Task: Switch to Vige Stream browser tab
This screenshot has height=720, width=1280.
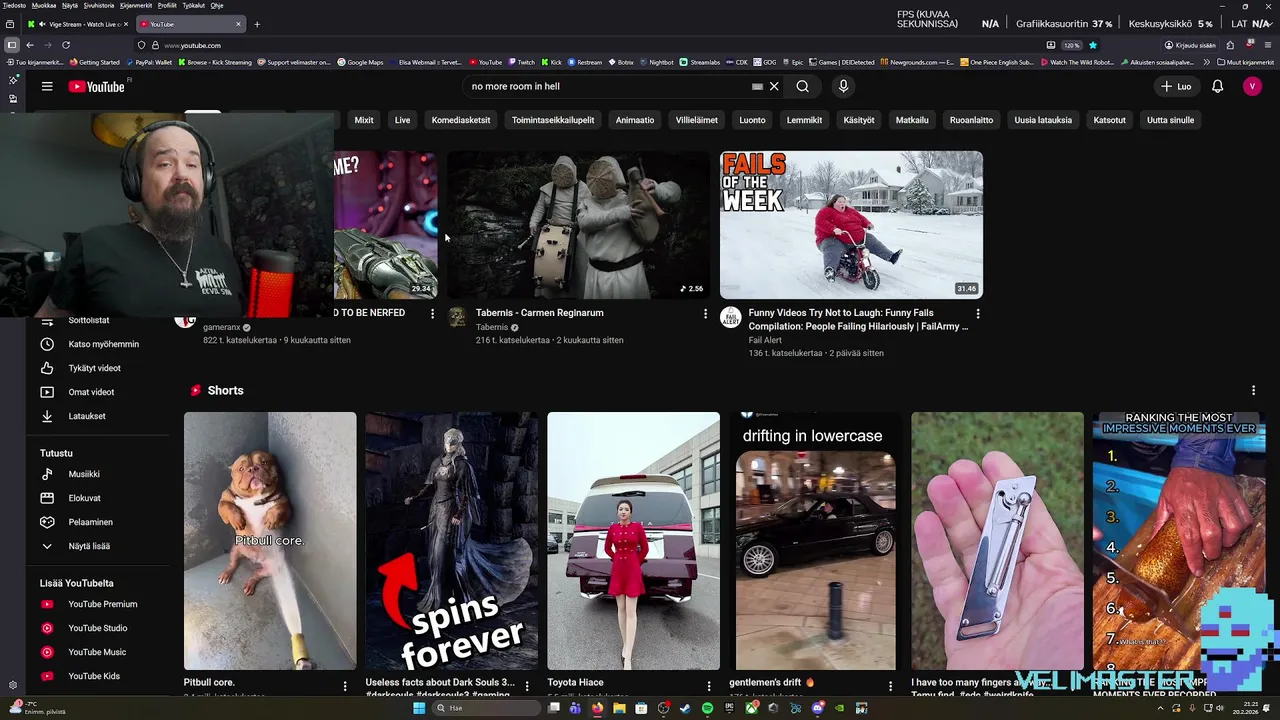Action: (77, 24)
